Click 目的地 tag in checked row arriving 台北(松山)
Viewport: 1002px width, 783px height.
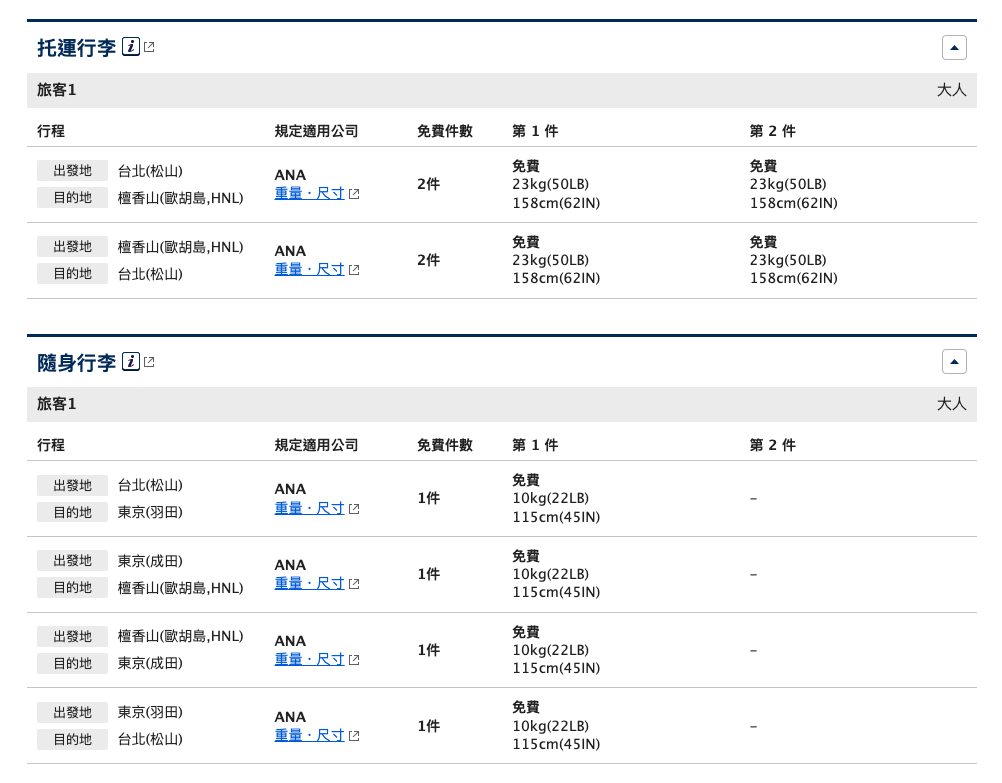pos(72,274)
